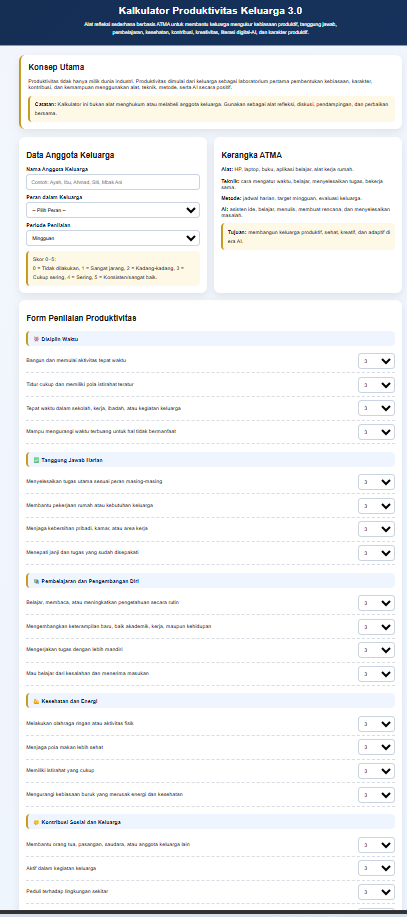Open score dropdown for Bangun dan memulai aktivitas tepat waktu

tap(376, 361)
